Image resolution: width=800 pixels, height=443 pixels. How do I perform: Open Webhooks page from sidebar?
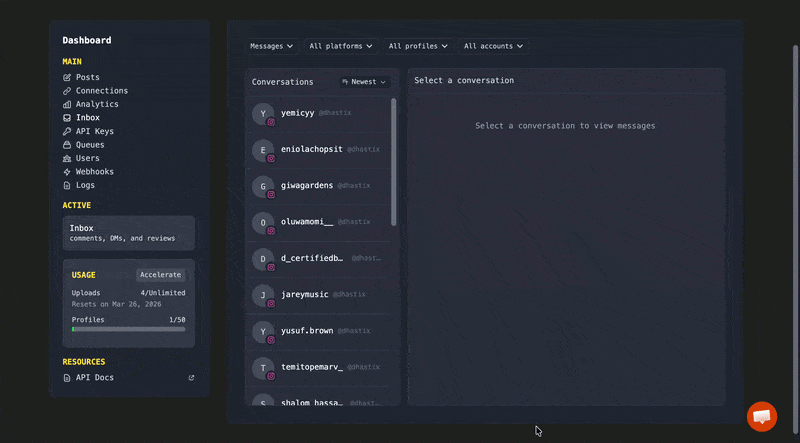click(x=95, y=172)
